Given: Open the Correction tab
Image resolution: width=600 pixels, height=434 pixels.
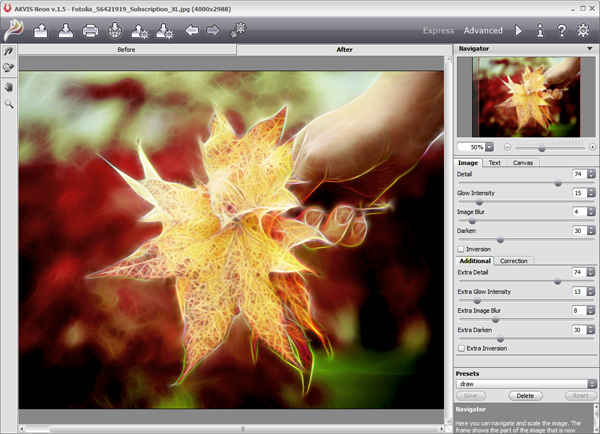Looking at the screenshot, I should 514,261.
